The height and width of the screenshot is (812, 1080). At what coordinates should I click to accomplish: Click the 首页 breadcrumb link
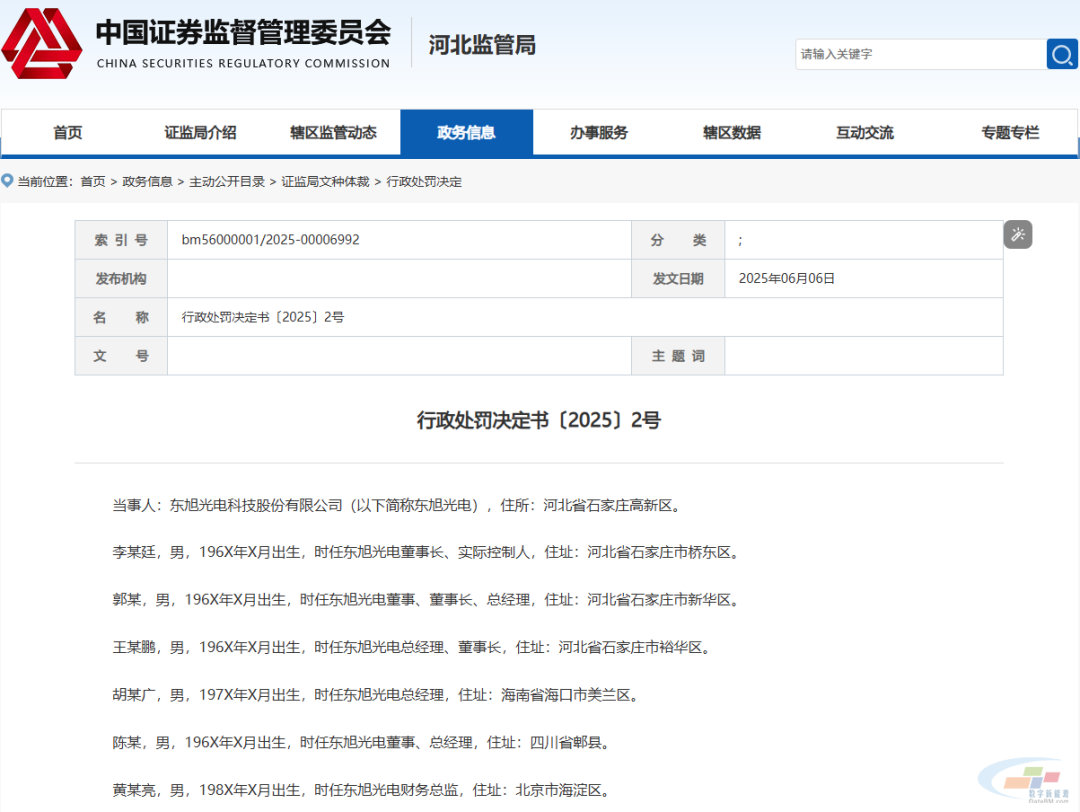coord(93,182)
